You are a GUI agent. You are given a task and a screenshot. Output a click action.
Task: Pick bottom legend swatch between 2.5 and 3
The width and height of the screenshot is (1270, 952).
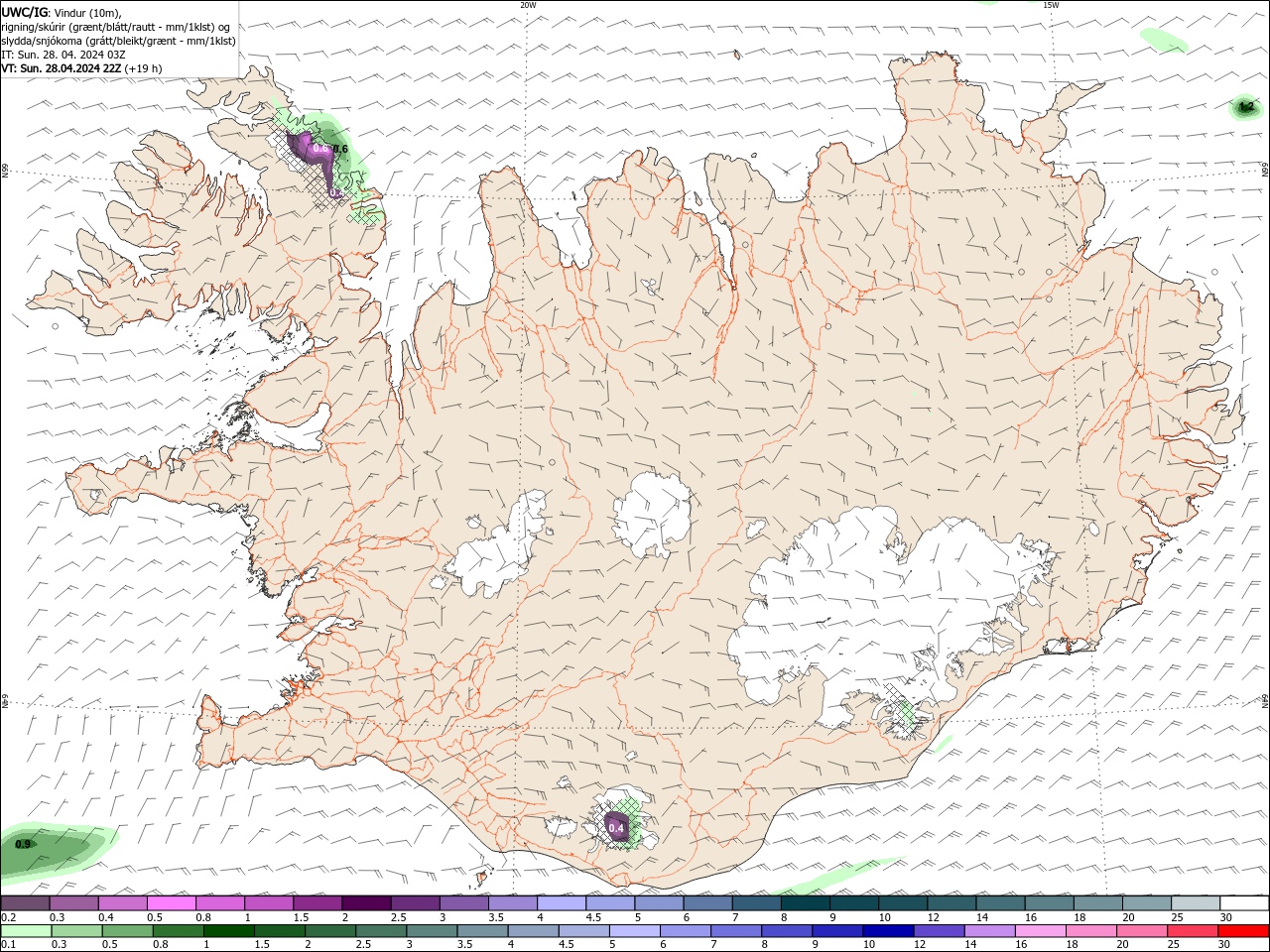coord(380,931)
